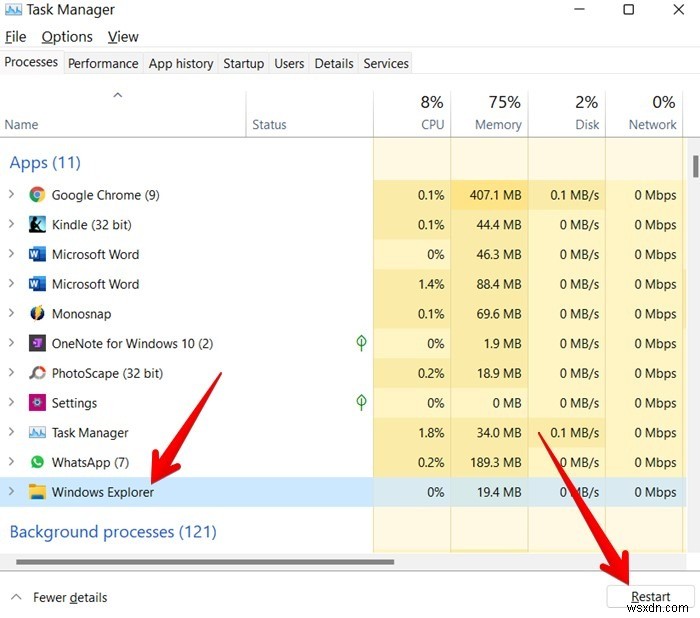Click the Microsoft Word icon using 88.4 MB
This screenshot has width=700, height=618.
pos(37,284)
